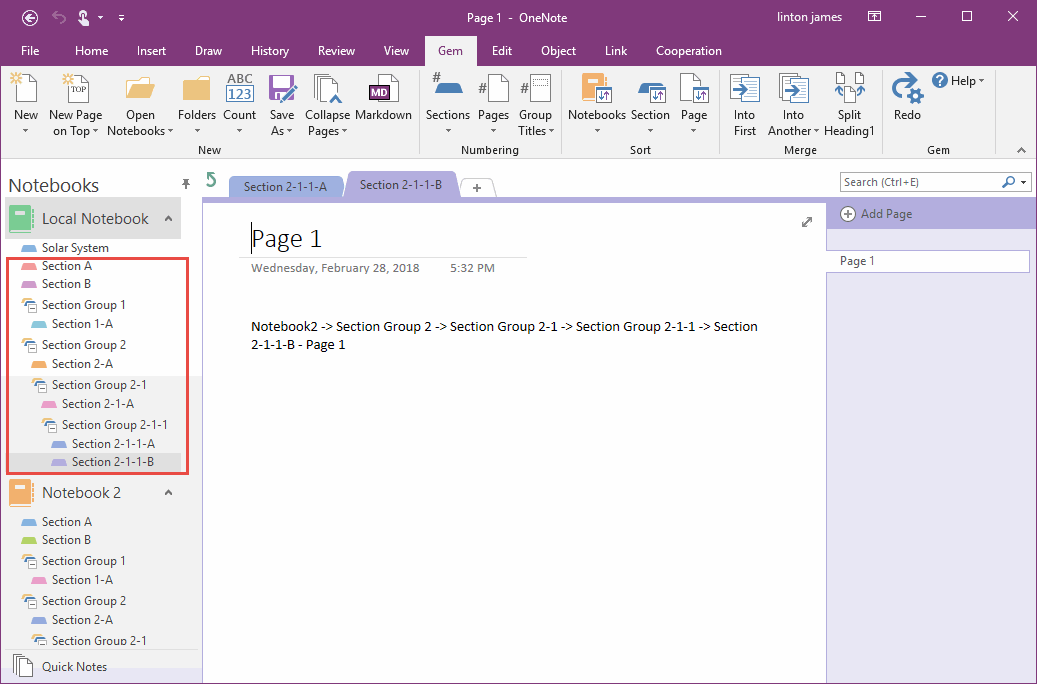This screenshot has width=1037, height=684.
Task: Click the Sort Section icon
Action: (651, 91)
